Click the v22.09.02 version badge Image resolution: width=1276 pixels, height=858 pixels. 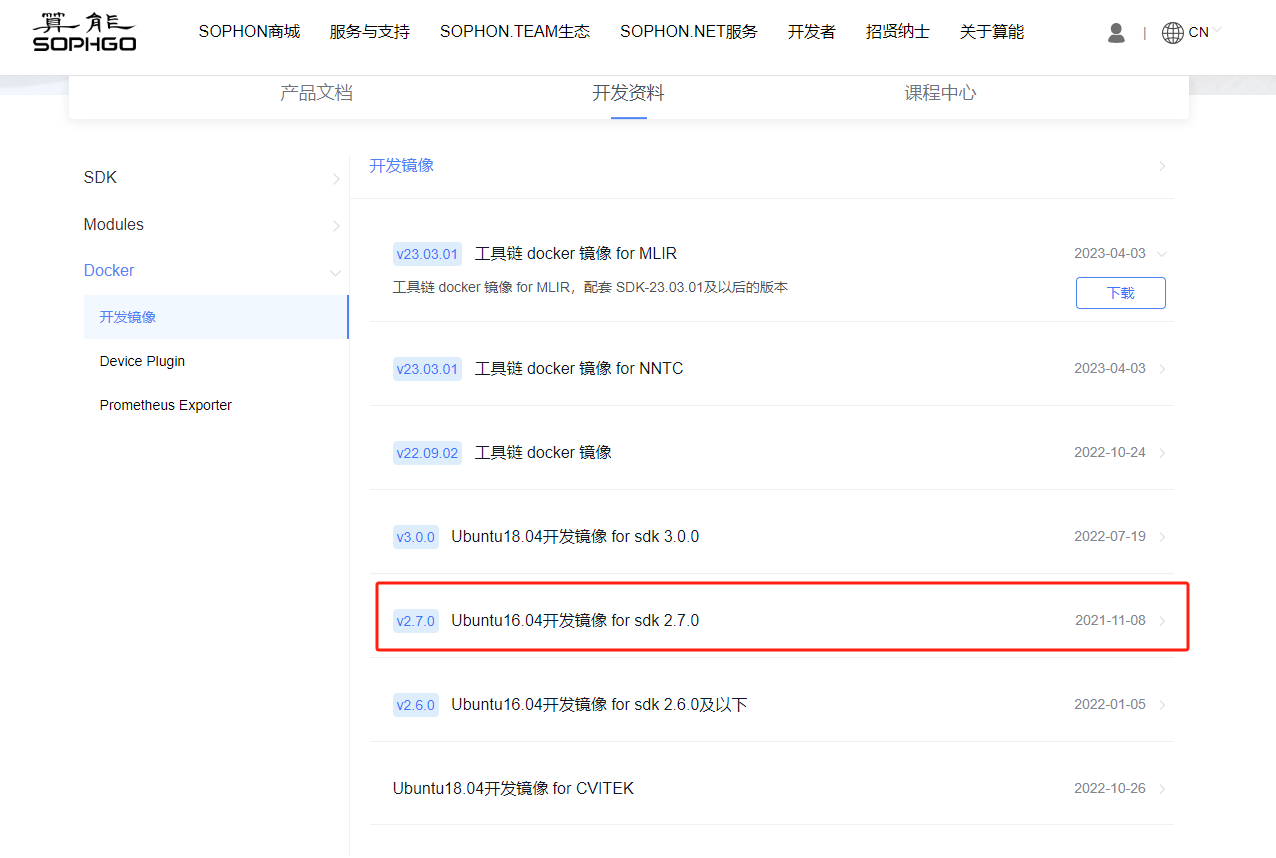[x=428, y=453]
